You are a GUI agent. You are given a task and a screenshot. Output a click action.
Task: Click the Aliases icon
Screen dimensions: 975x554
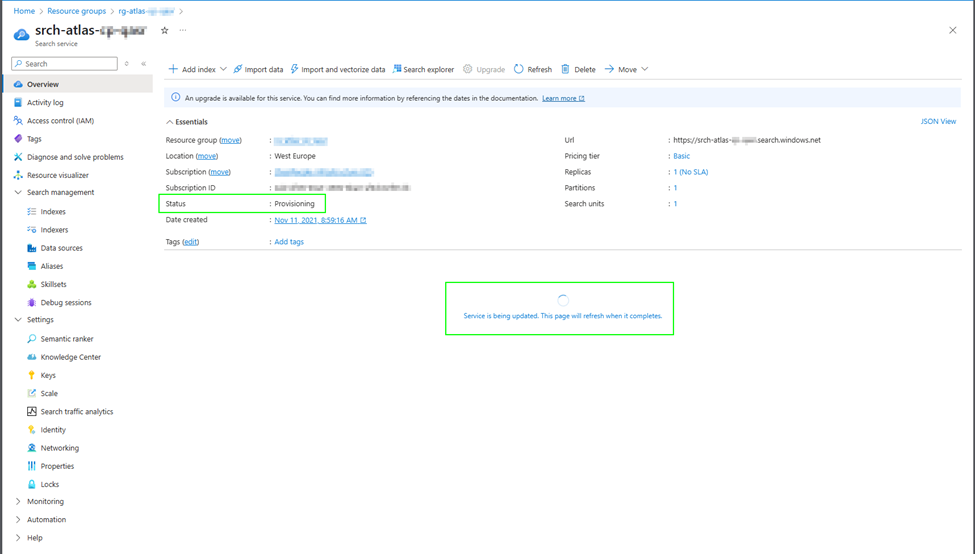click(32, 266)
